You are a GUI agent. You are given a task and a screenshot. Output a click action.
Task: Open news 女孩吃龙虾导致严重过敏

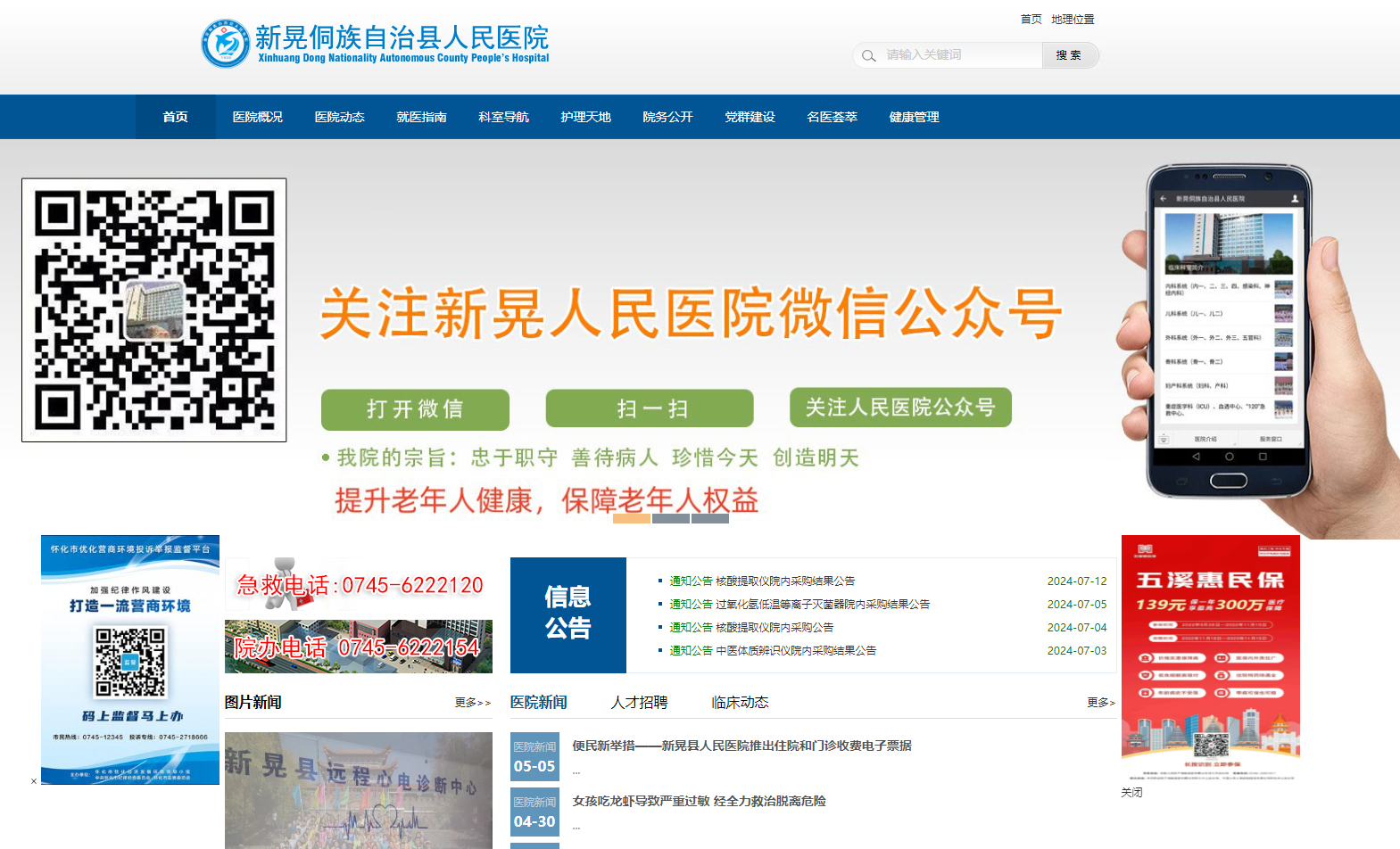click(700, 801)
